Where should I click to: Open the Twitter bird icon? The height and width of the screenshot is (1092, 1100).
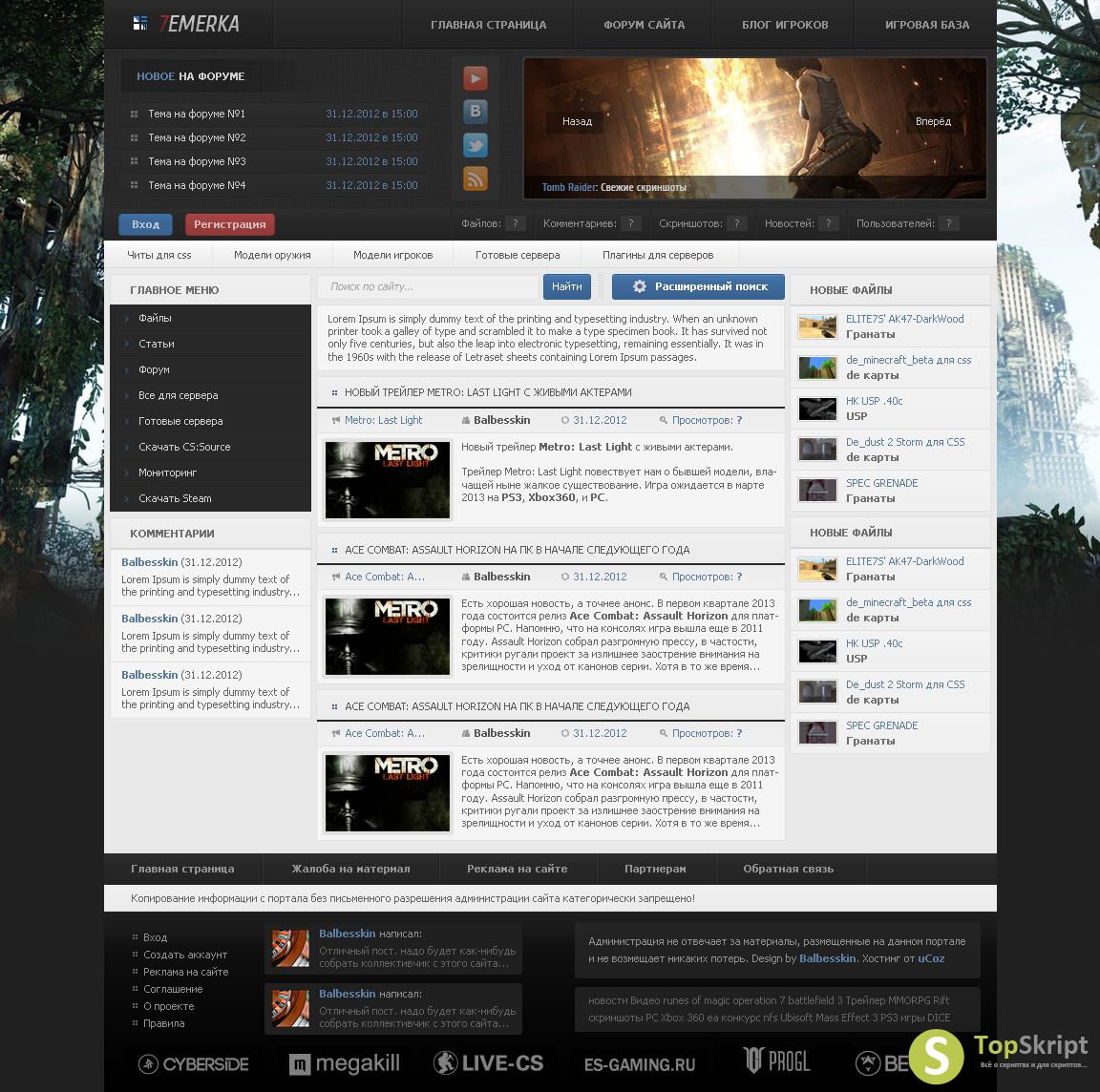(475, 145)
